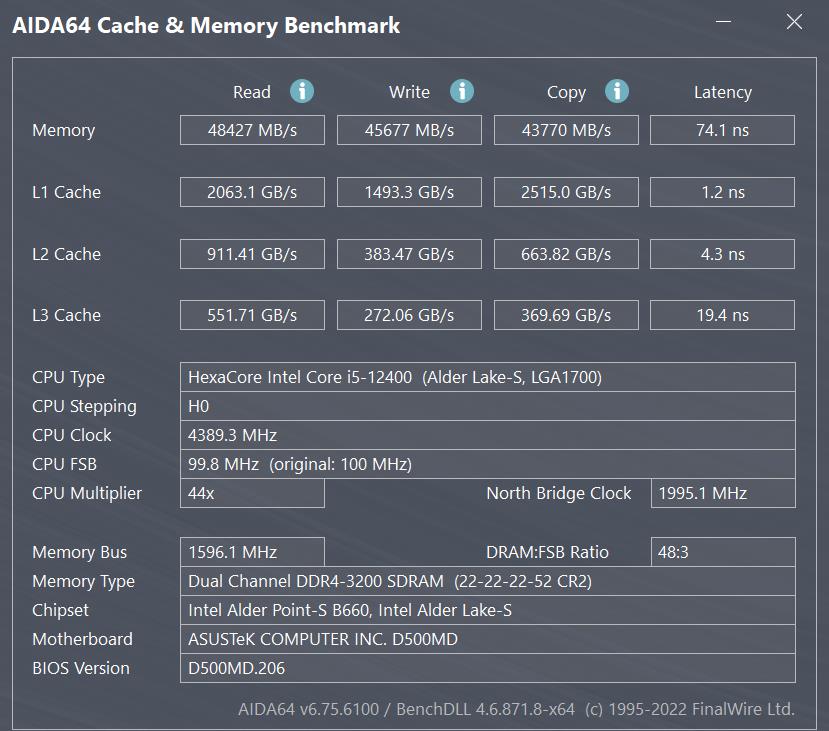This screenshot has width=829, height=731.
Task: Select the Memory Write 45677 MB/s field
Action: coord(409,130)
